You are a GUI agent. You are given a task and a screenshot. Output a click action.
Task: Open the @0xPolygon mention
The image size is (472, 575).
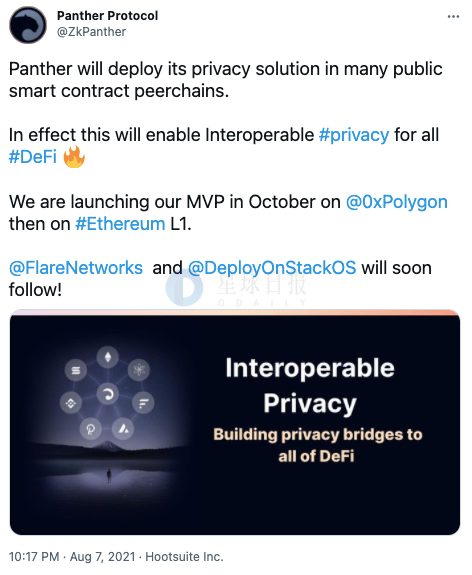[x=397, y=202]
